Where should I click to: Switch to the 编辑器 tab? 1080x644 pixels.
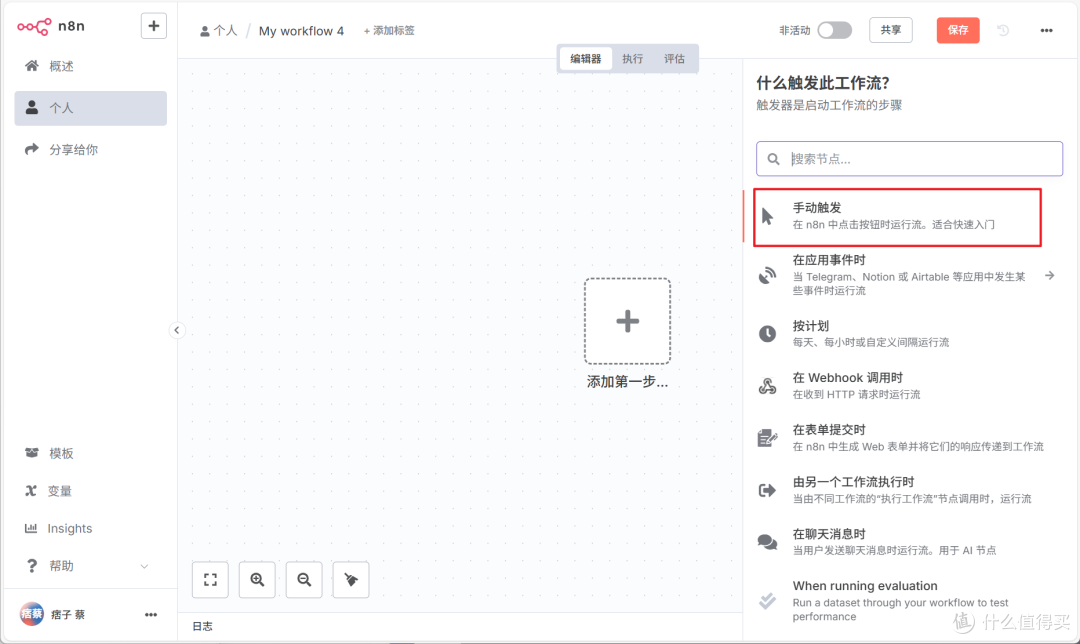(585, 59)
